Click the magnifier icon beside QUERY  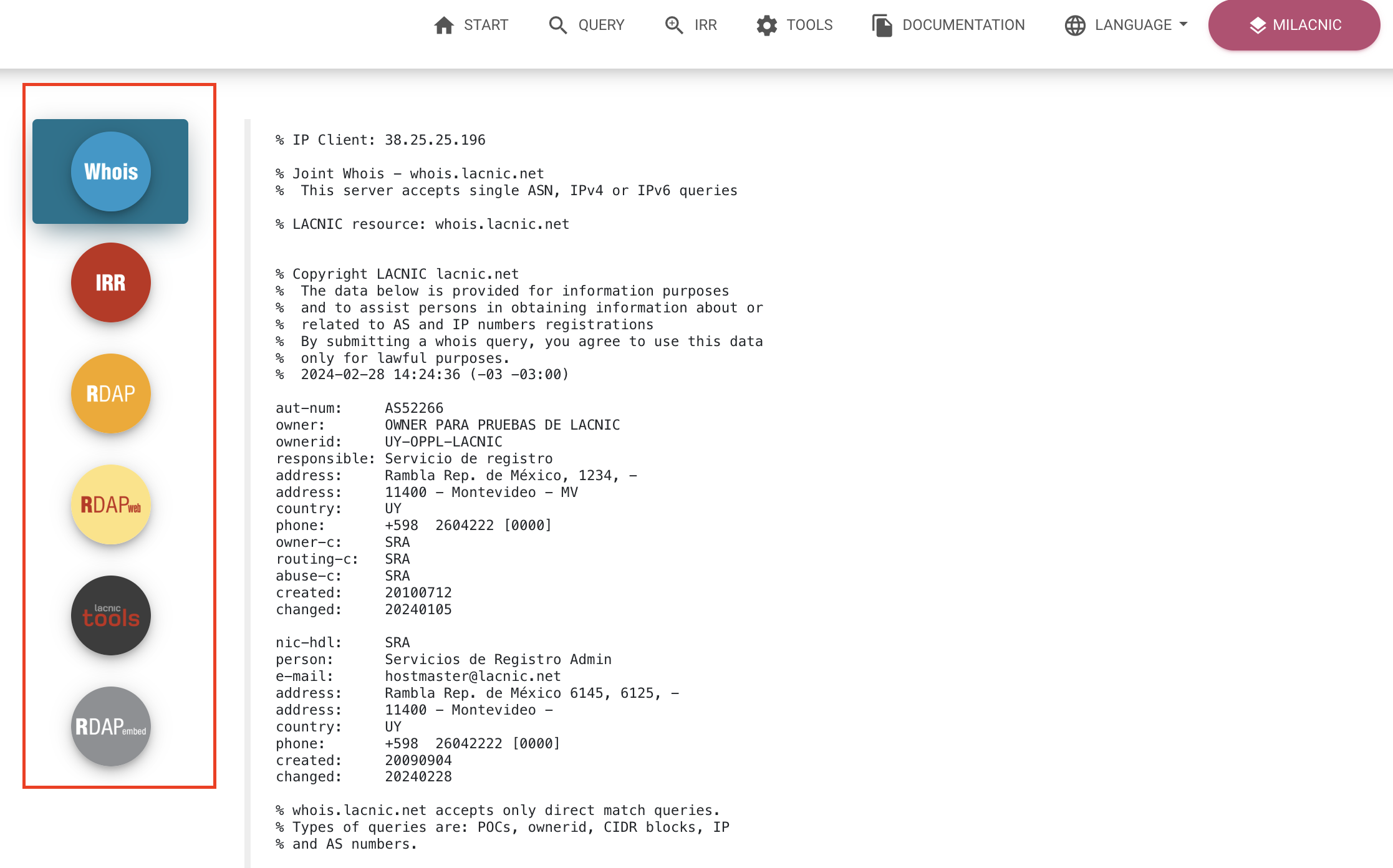[x=557, y=25]
